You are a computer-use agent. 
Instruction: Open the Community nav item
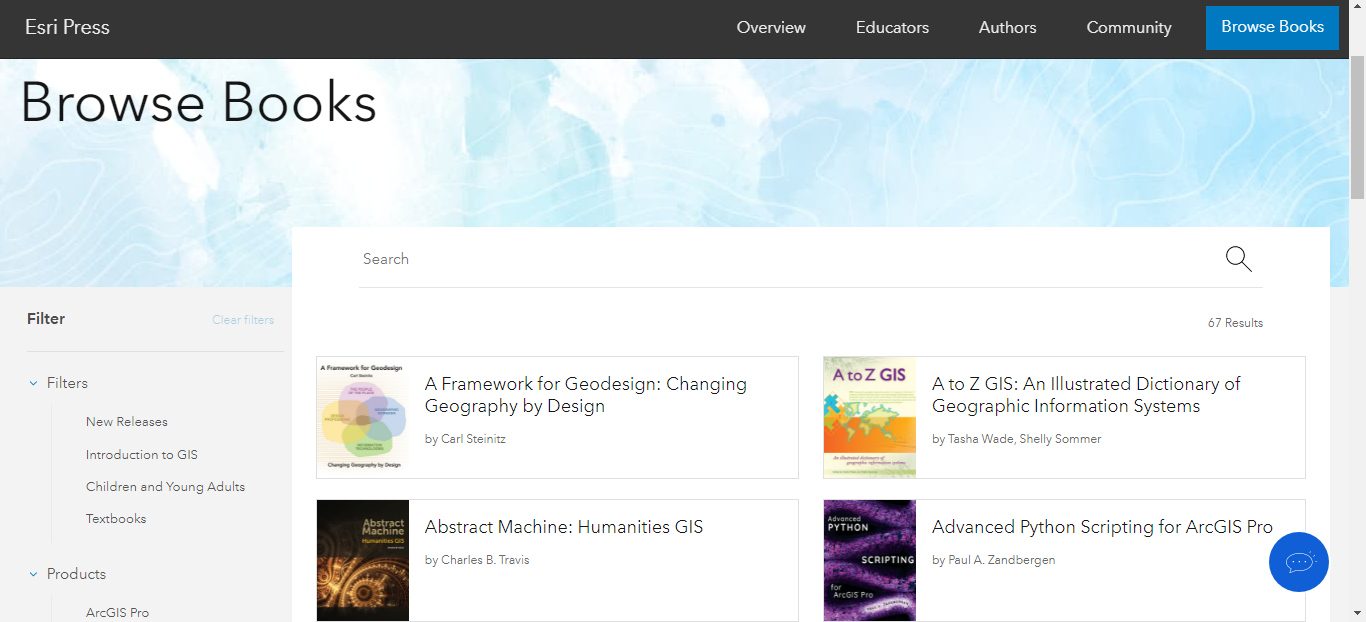point(1129,28)
